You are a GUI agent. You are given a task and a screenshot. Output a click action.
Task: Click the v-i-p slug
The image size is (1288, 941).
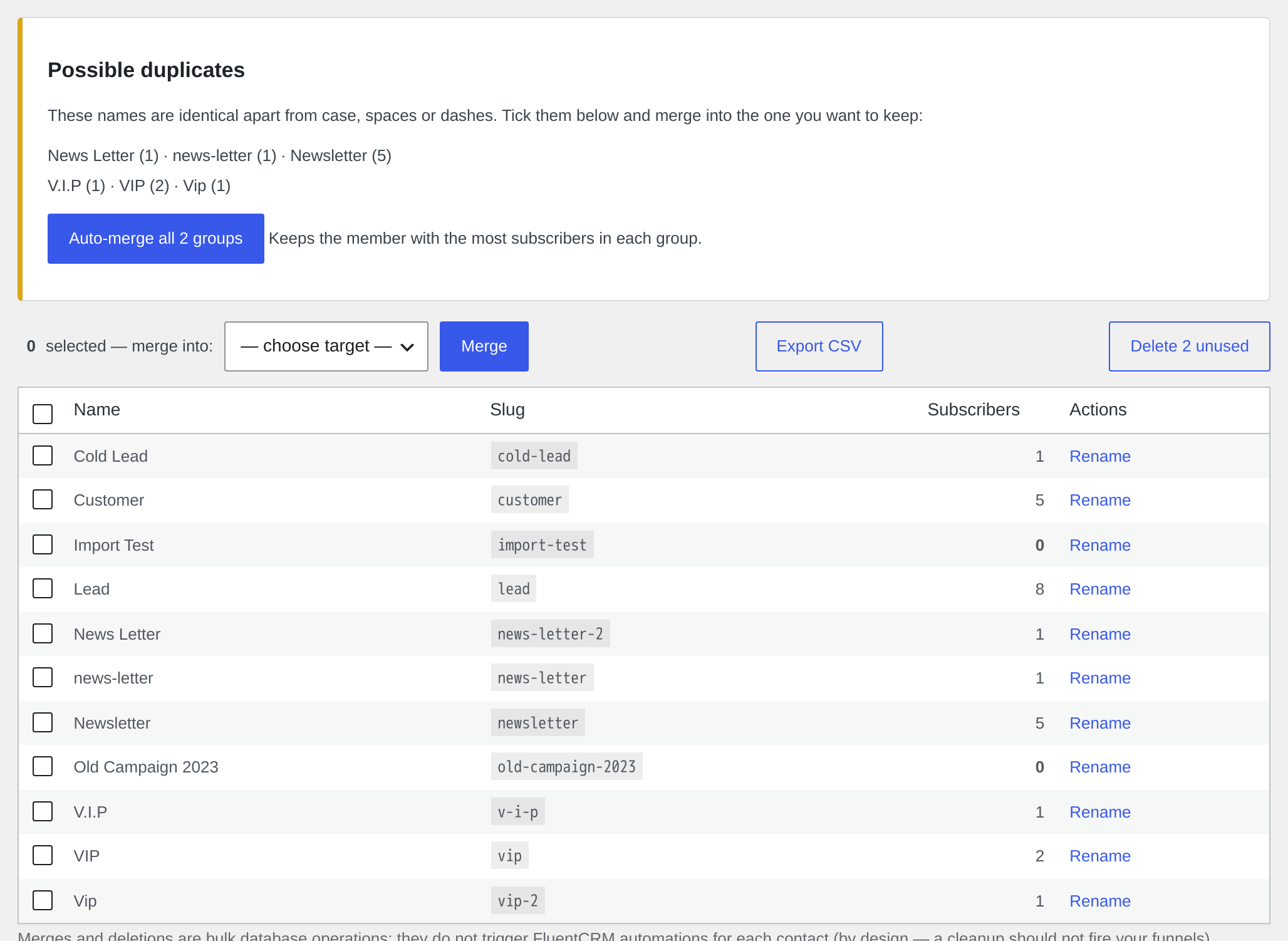coord(517,812)
